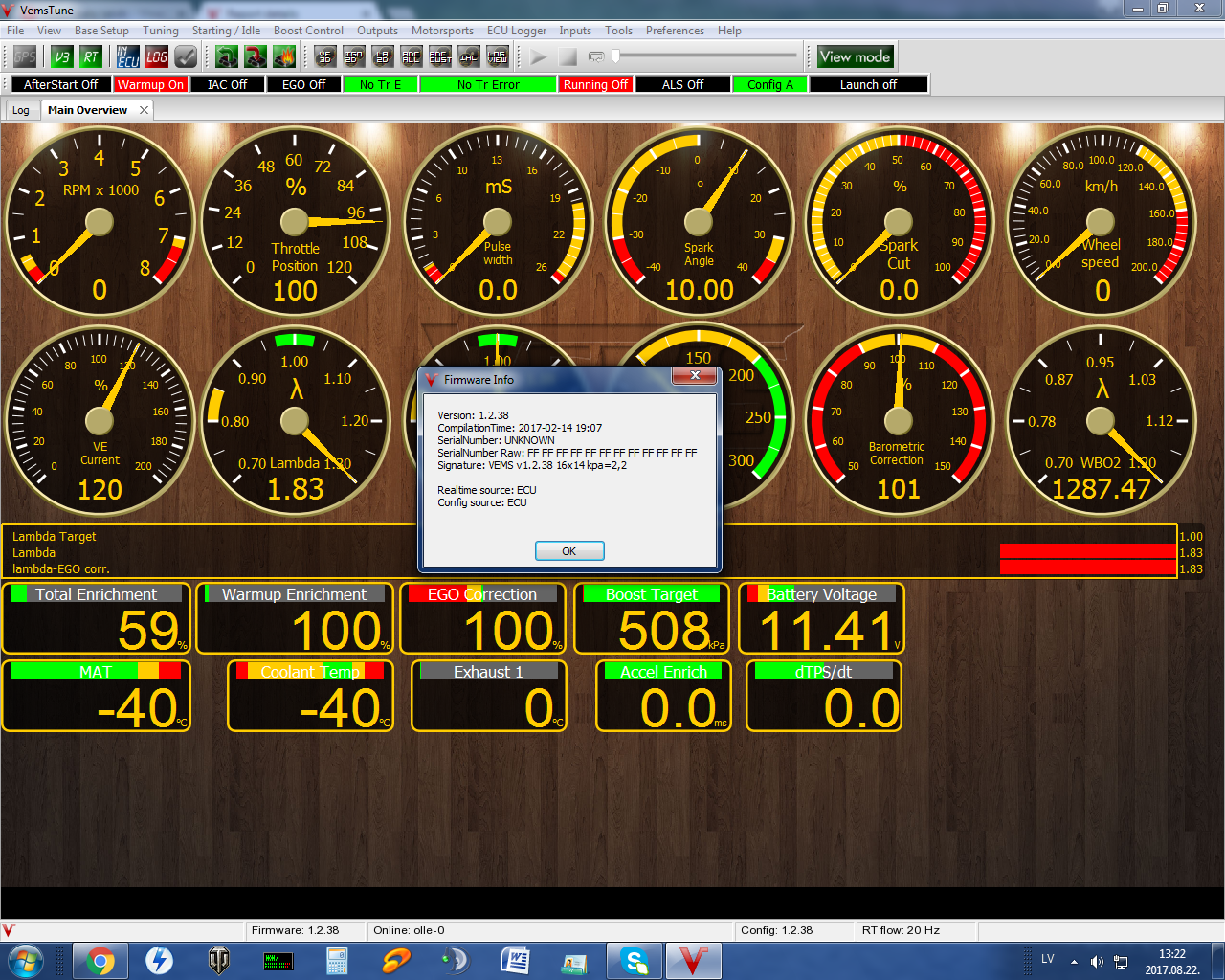Open the Tuning menu

pos(161,31)
